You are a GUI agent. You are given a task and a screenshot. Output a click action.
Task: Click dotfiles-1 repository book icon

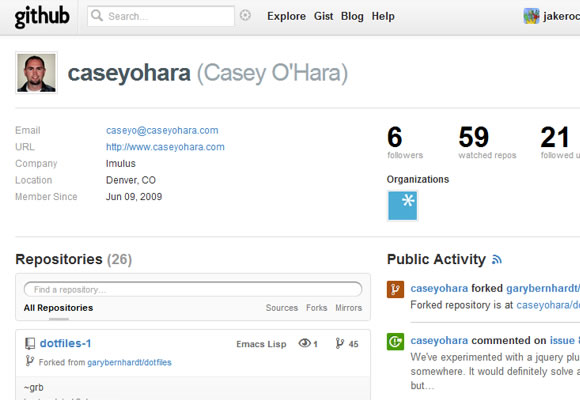[30, 344]
